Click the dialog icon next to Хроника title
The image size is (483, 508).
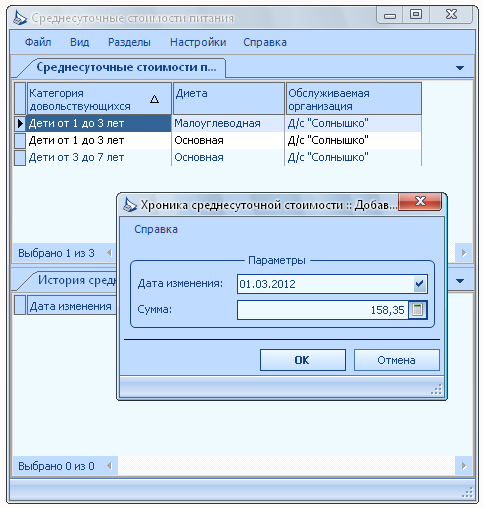[130, 205]
